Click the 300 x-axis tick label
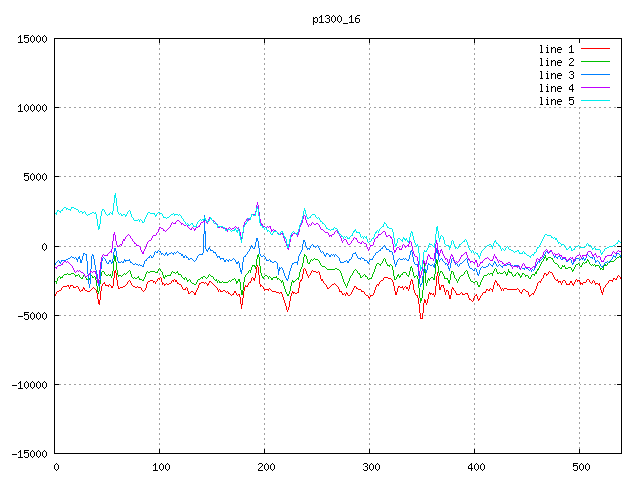The height and width of the screenshot is (480, 640). pos(370,467)
